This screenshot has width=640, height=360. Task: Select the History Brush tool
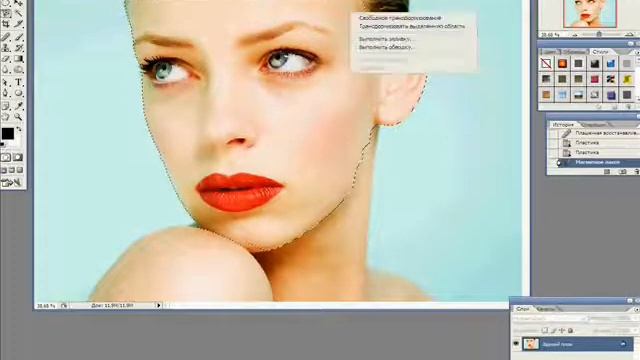(x=18, y=48)
